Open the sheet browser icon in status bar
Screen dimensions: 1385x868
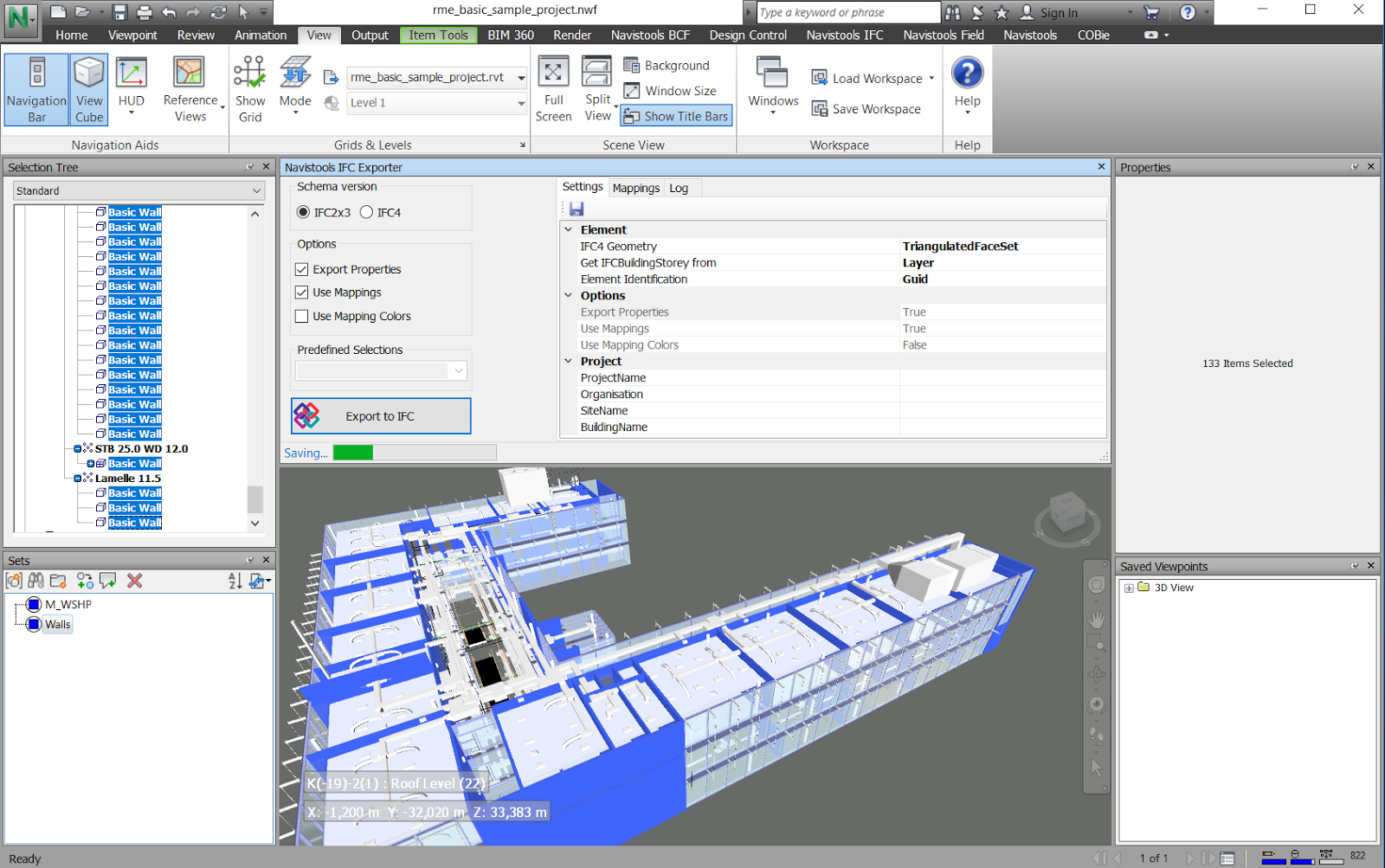click(x=1227, y=858)
